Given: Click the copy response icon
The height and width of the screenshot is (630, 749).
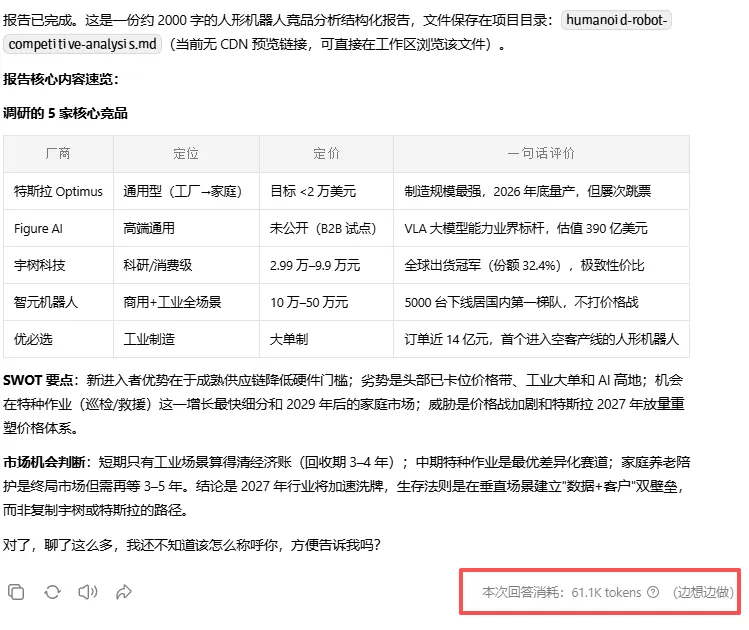Looking at the screenshot, I should click(x=16, y=592).
